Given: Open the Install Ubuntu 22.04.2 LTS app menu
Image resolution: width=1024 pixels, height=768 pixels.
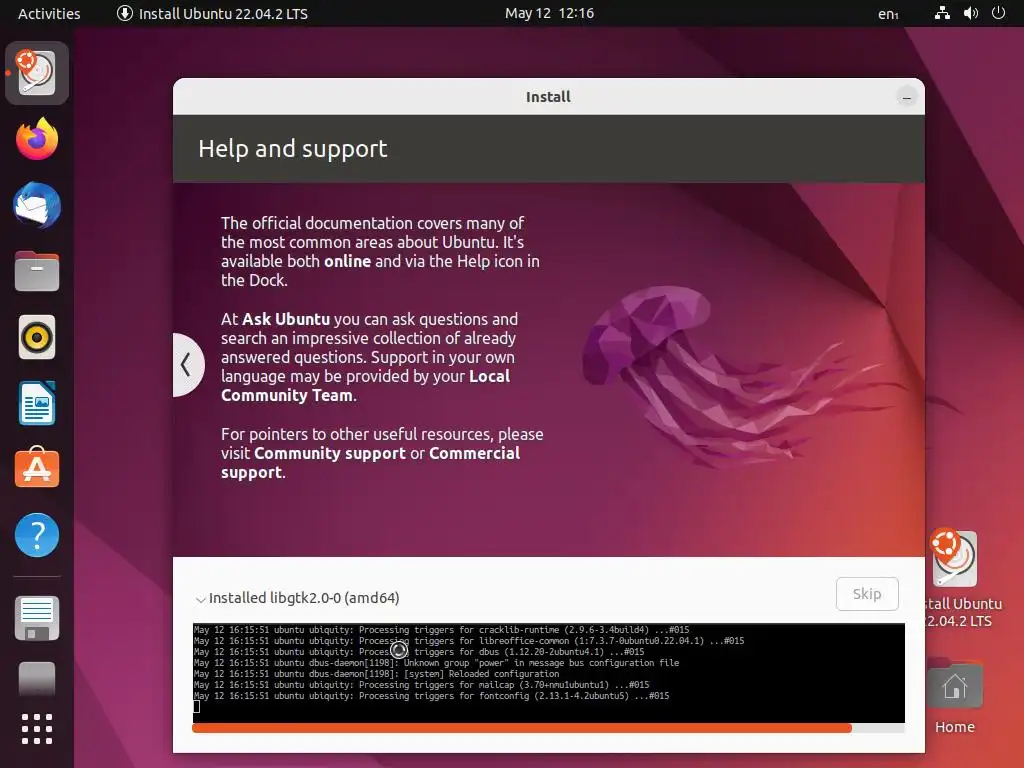Looking at the screenshot, I should [x=212, y=14].
